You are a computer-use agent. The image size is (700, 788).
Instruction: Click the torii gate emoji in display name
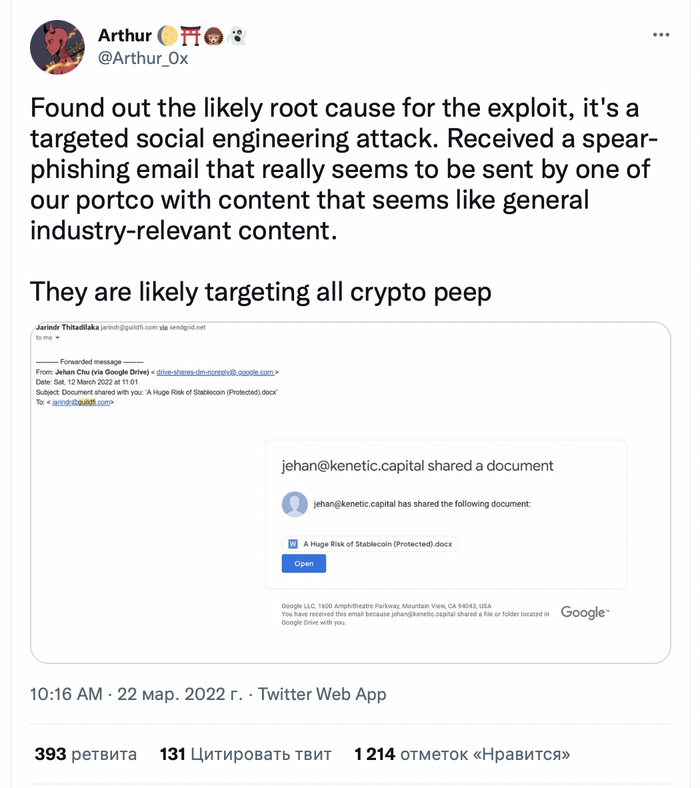point(191,36)
